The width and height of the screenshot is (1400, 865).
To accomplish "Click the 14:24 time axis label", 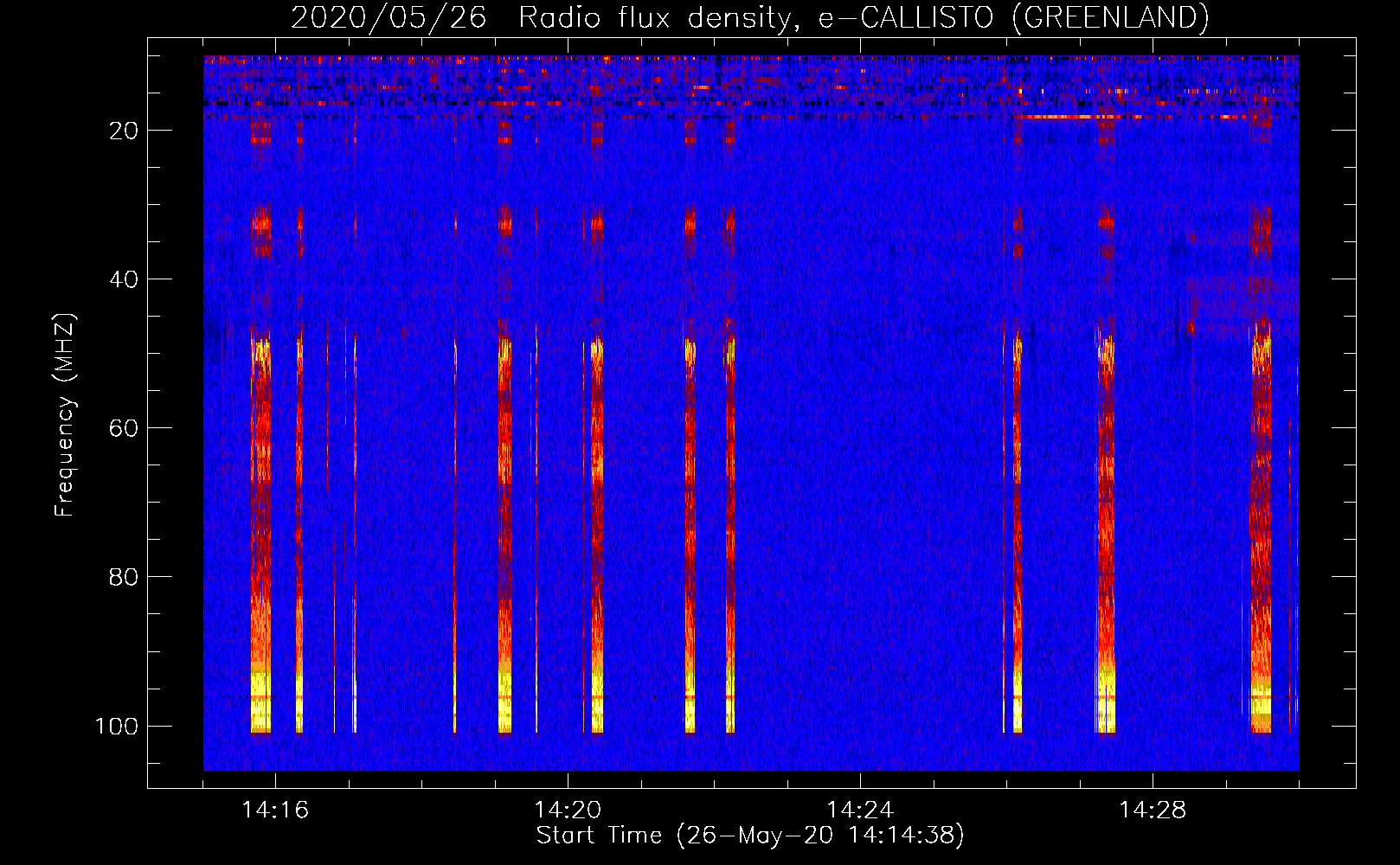I will [860, 811].
